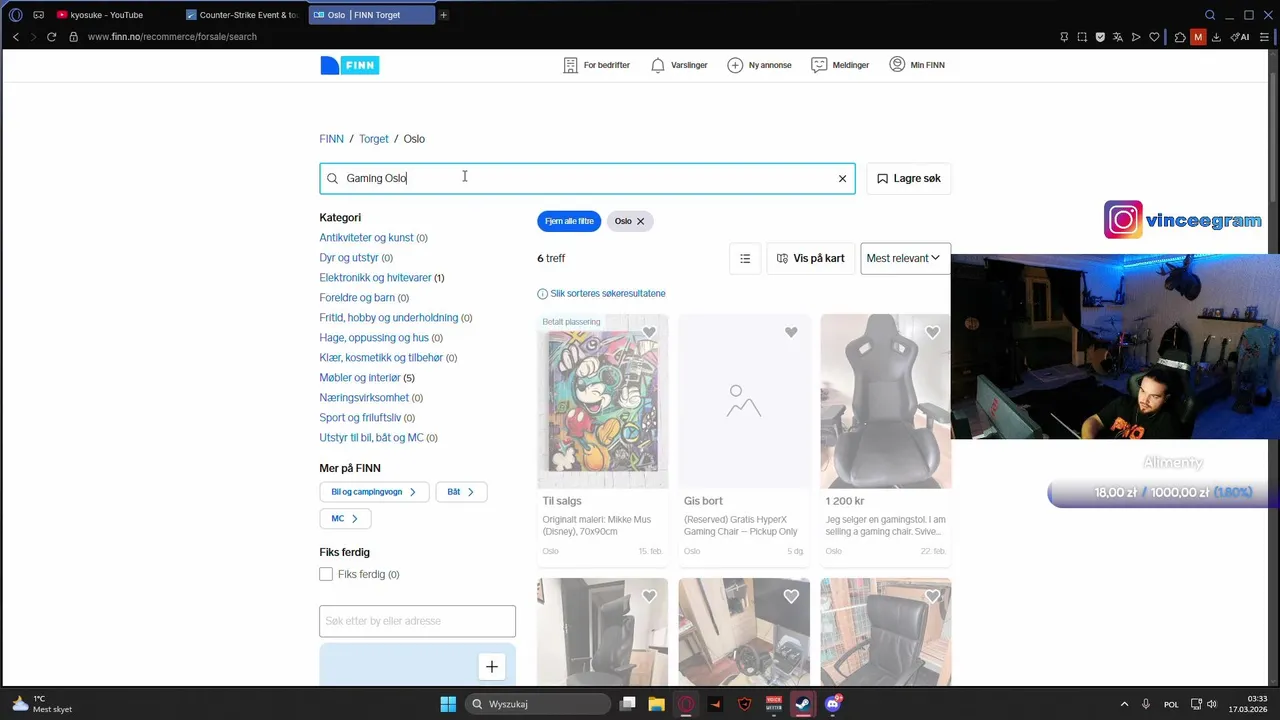1280x720 pixels.
Task: Select Elektronikk og hvitevarer category
Action: point(375,278)
